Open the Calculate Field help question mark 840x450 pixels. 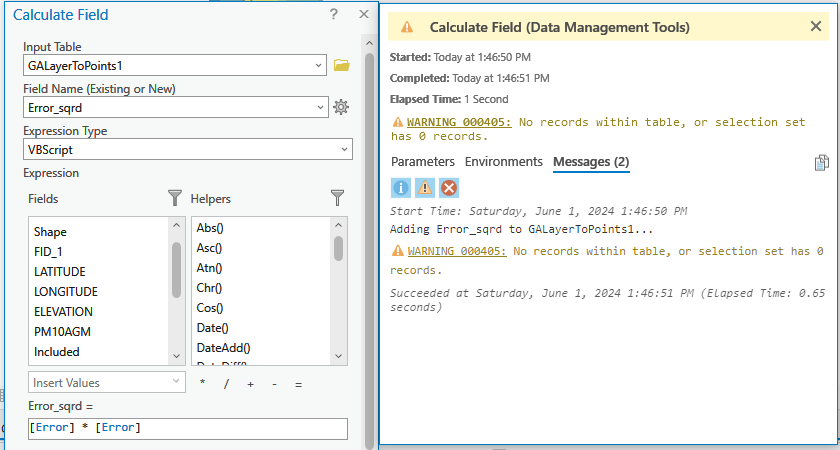coord(333,15)
